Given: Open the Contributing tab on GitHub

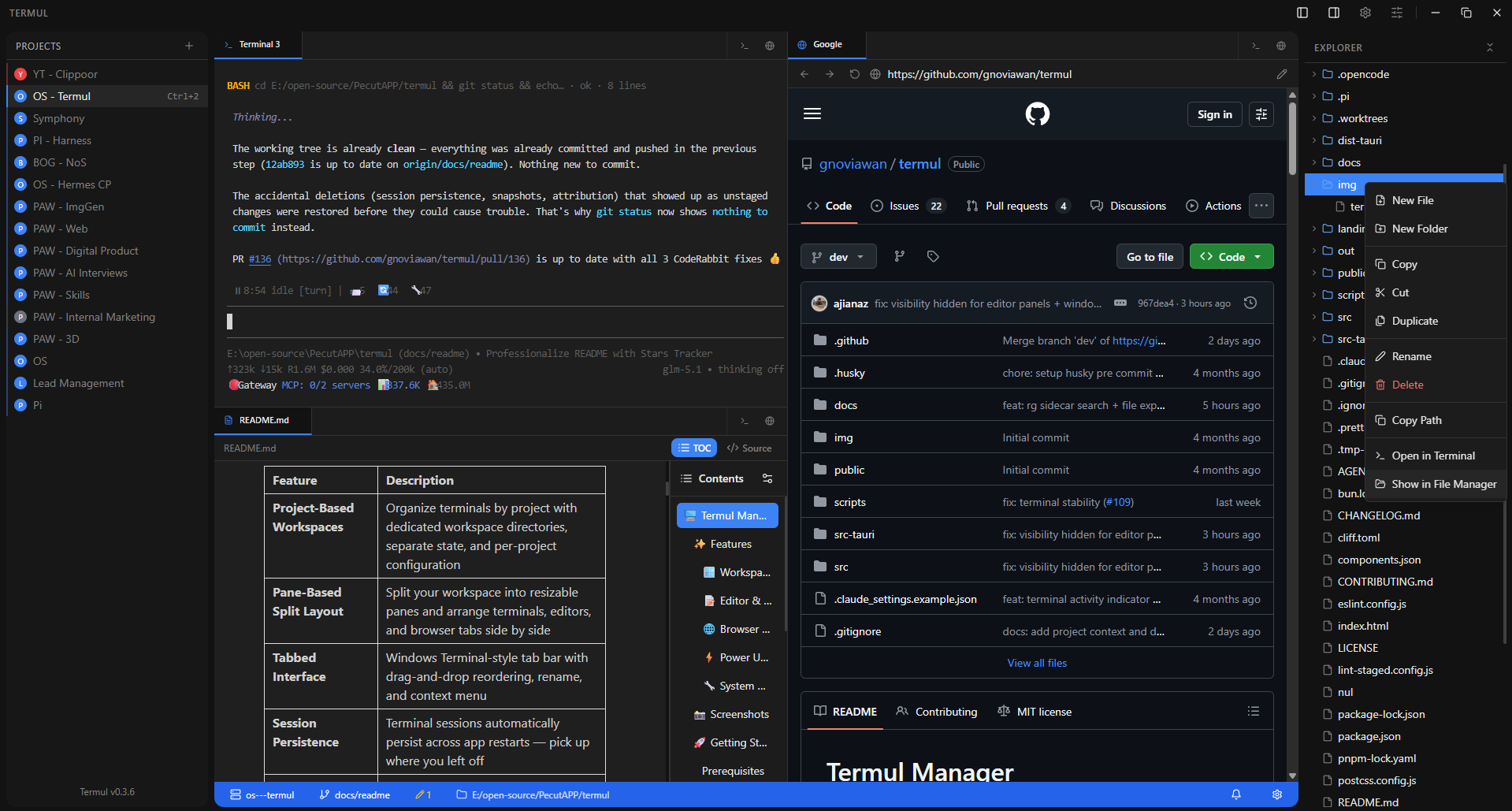Looking at the screenshot, I should (x=937, y=712).
